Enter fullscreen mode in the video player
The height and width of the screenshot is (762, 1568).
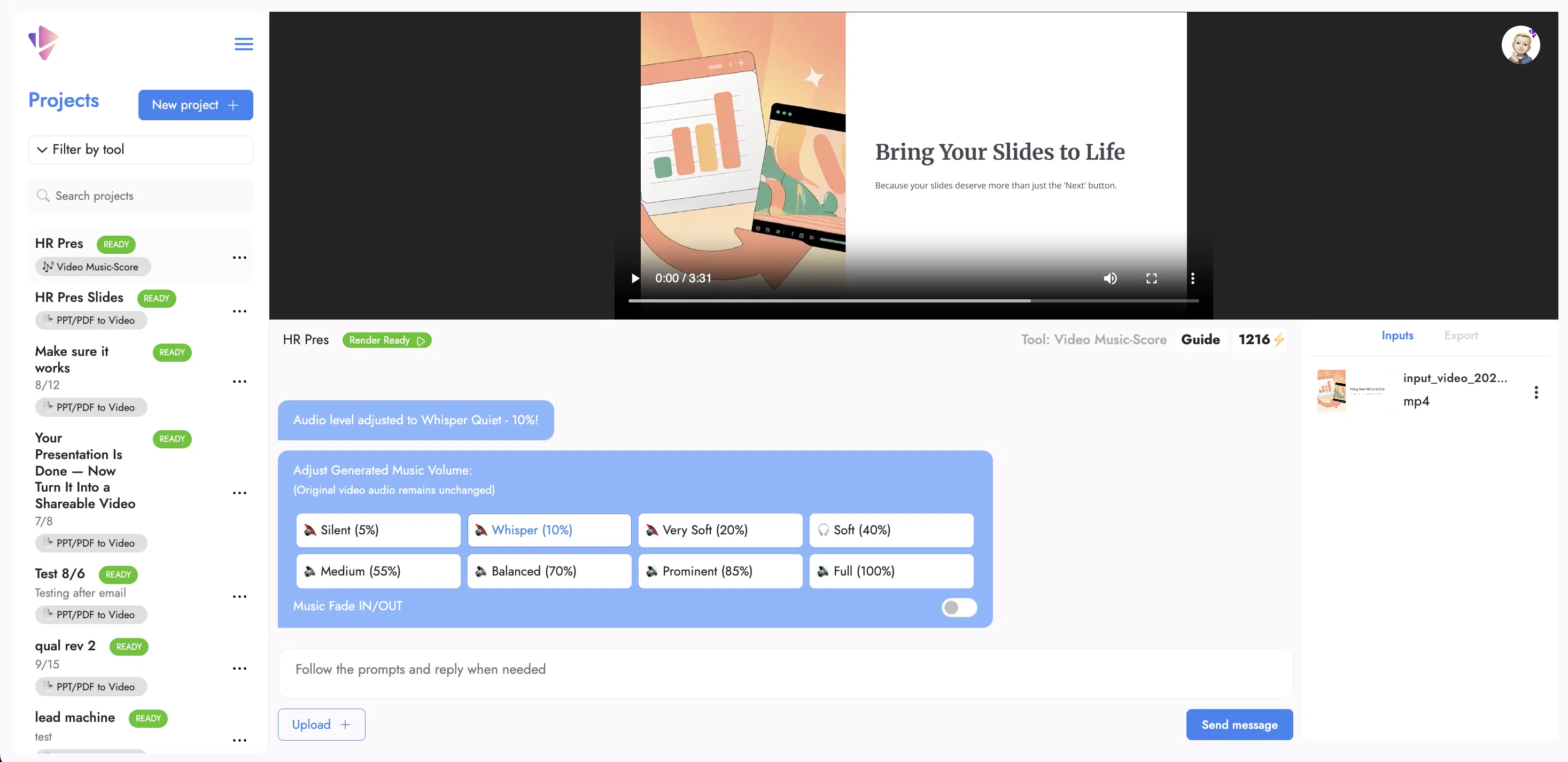pyautogui.click(x=1152, y=278)
